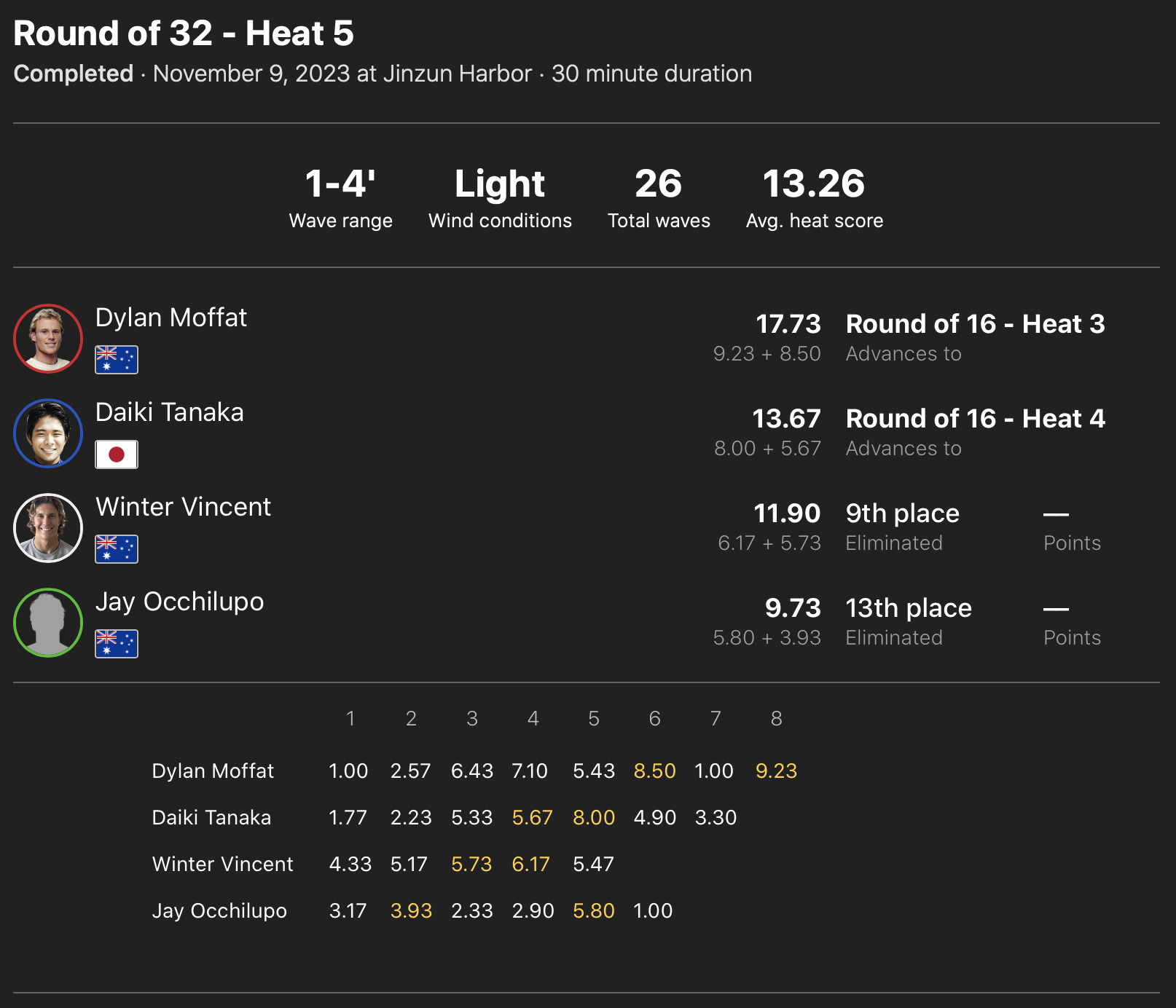Open Winter Vincent athlete name link

click(x=183, y=507)
